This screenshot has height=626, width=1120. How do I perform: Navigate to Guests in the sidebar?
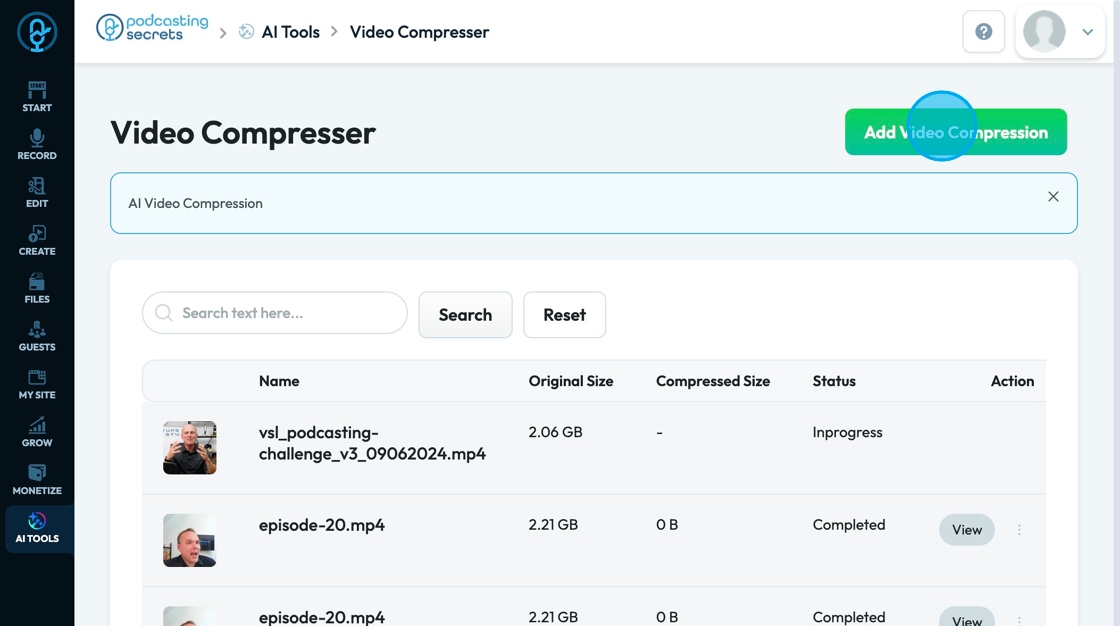point(37,337)
